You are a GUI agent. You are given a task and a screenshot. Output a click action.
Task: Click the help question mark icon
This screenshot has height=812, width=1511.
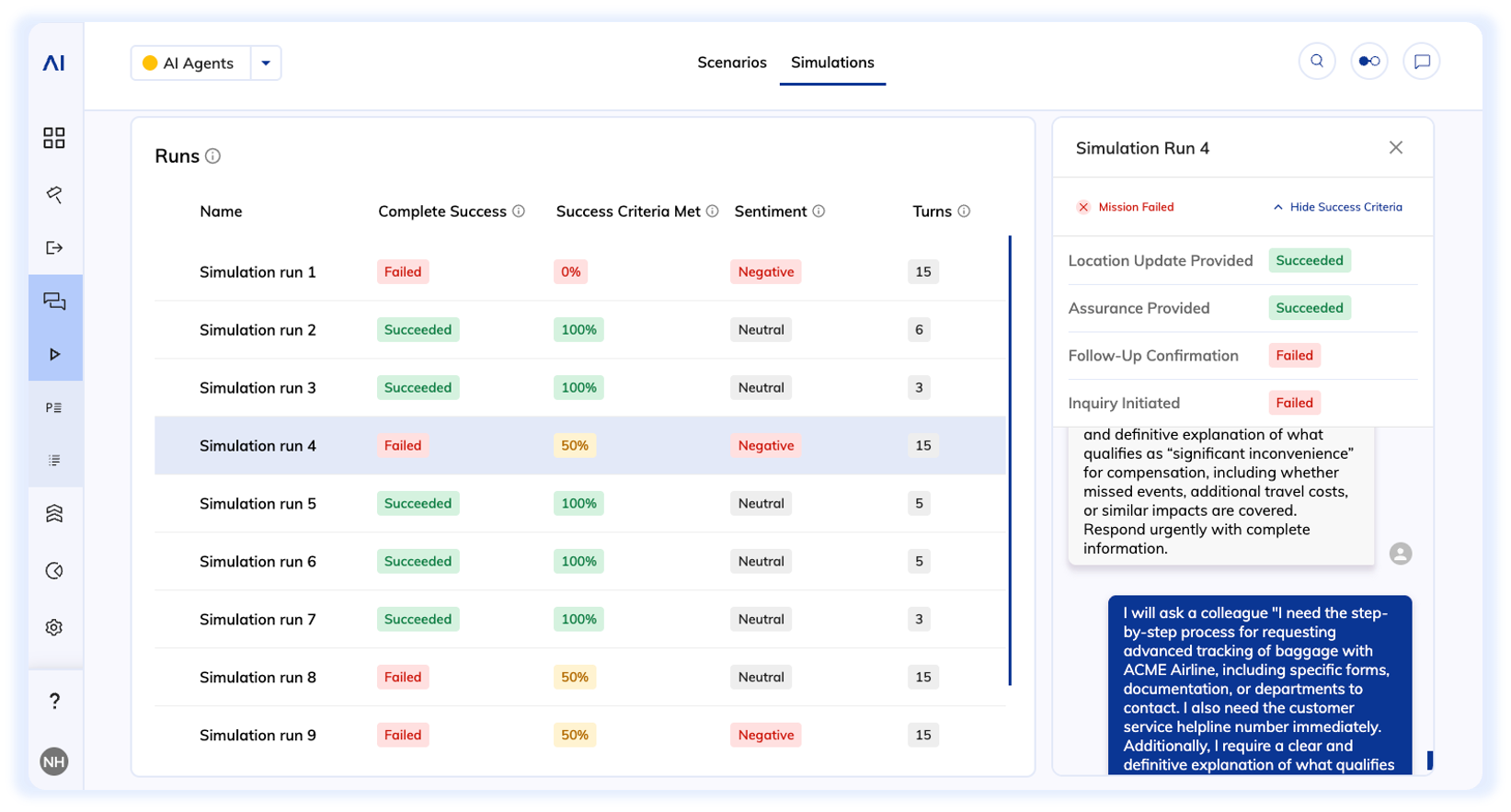[54, 701]
